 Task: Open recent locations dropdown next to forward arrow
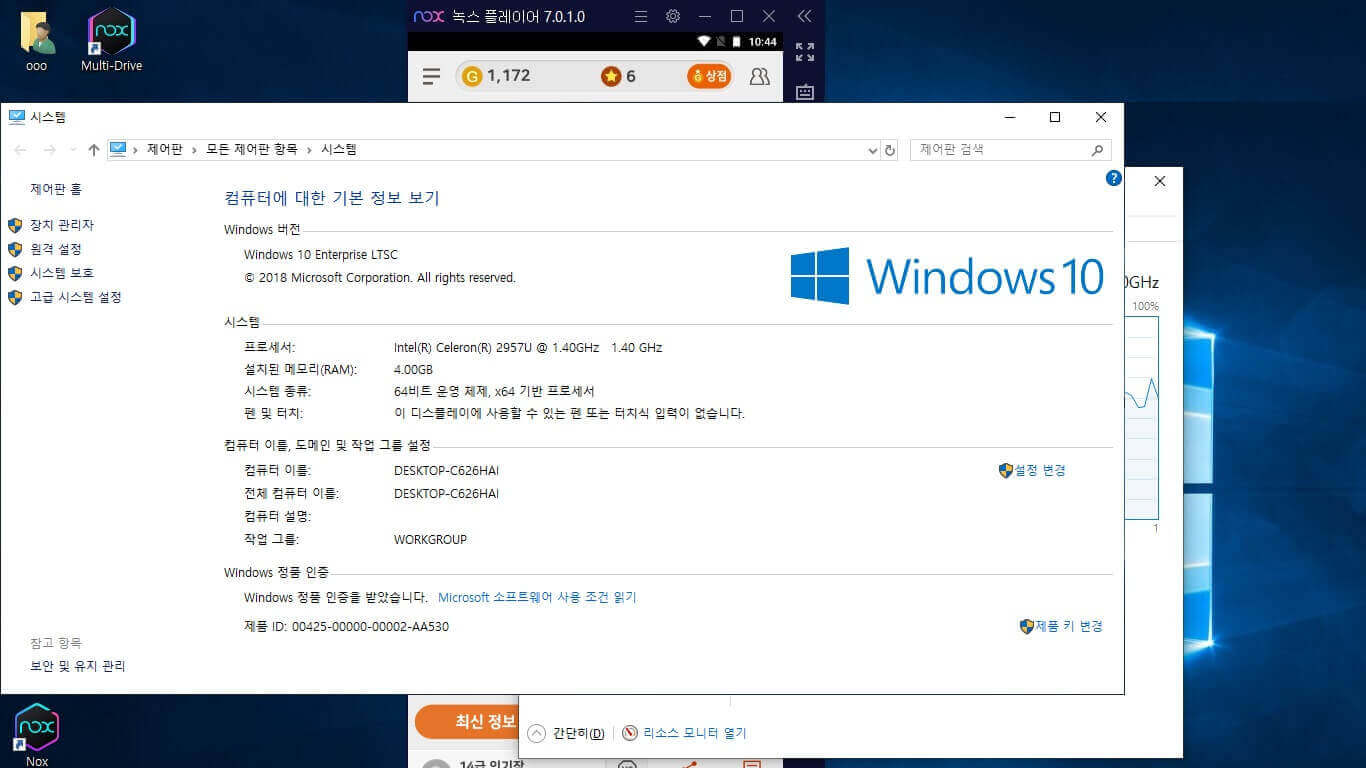click(73, 150)
